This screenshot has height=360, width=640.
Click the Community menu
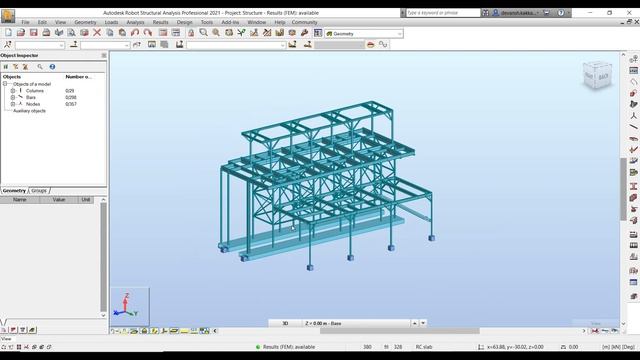tap(304, 22)
